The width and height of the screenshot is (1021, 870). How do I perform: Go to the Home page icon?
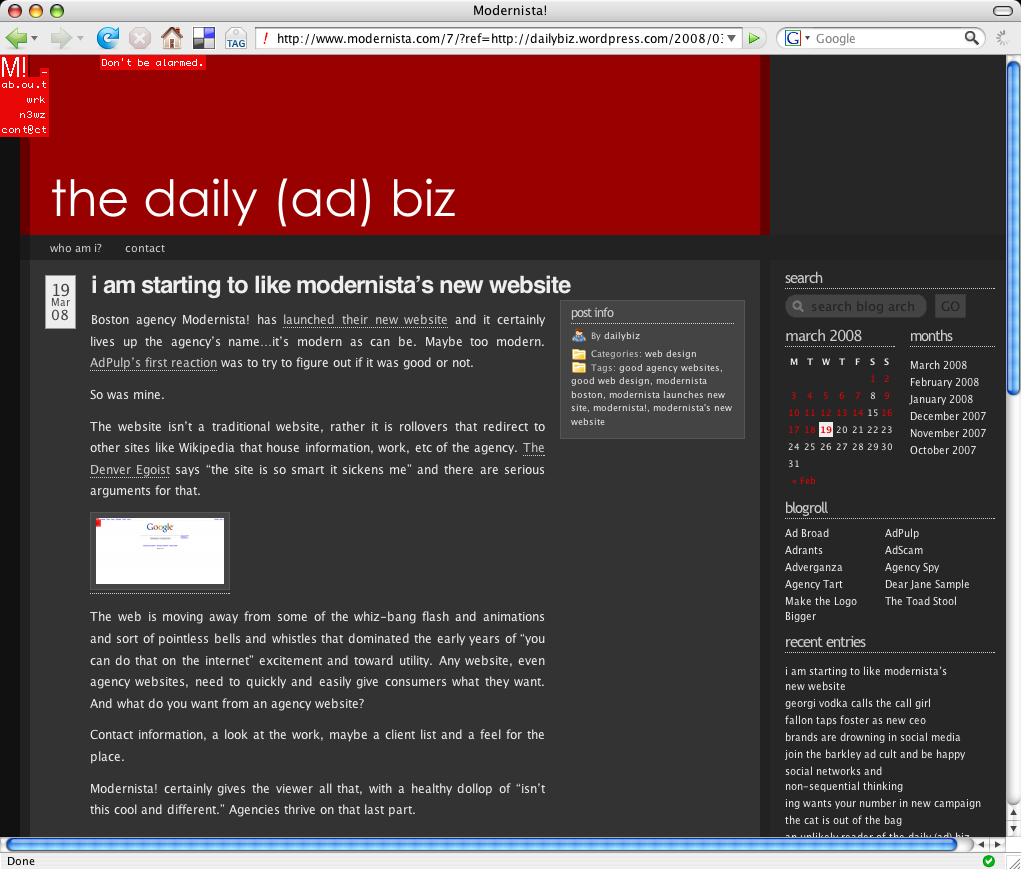(x=172, y=38)
